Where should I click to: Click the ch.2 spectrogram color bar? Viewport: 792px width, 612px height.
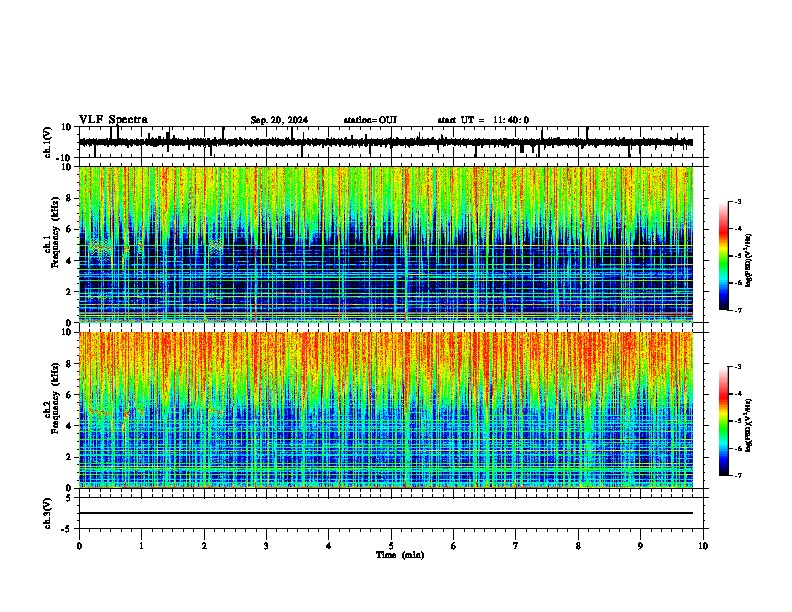724,421
